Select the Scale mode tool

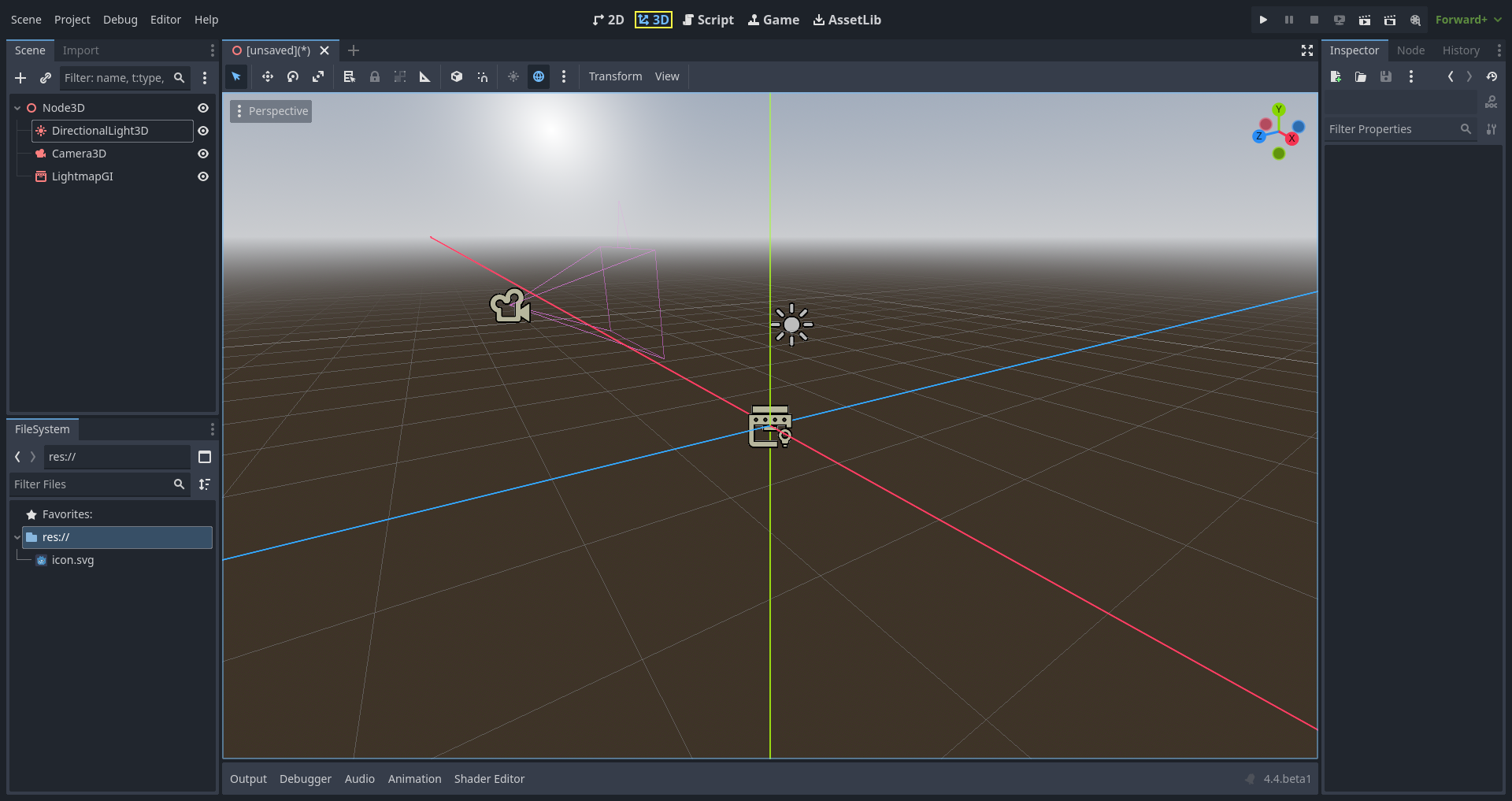tap(318, 76)
